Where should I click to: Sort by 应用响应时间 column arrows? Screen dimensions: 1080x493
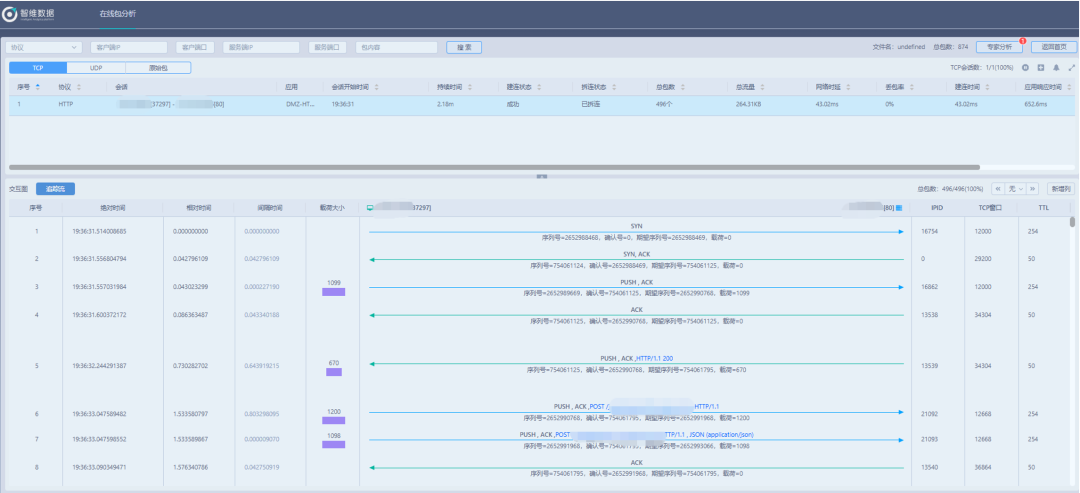tap(1070, 87)
